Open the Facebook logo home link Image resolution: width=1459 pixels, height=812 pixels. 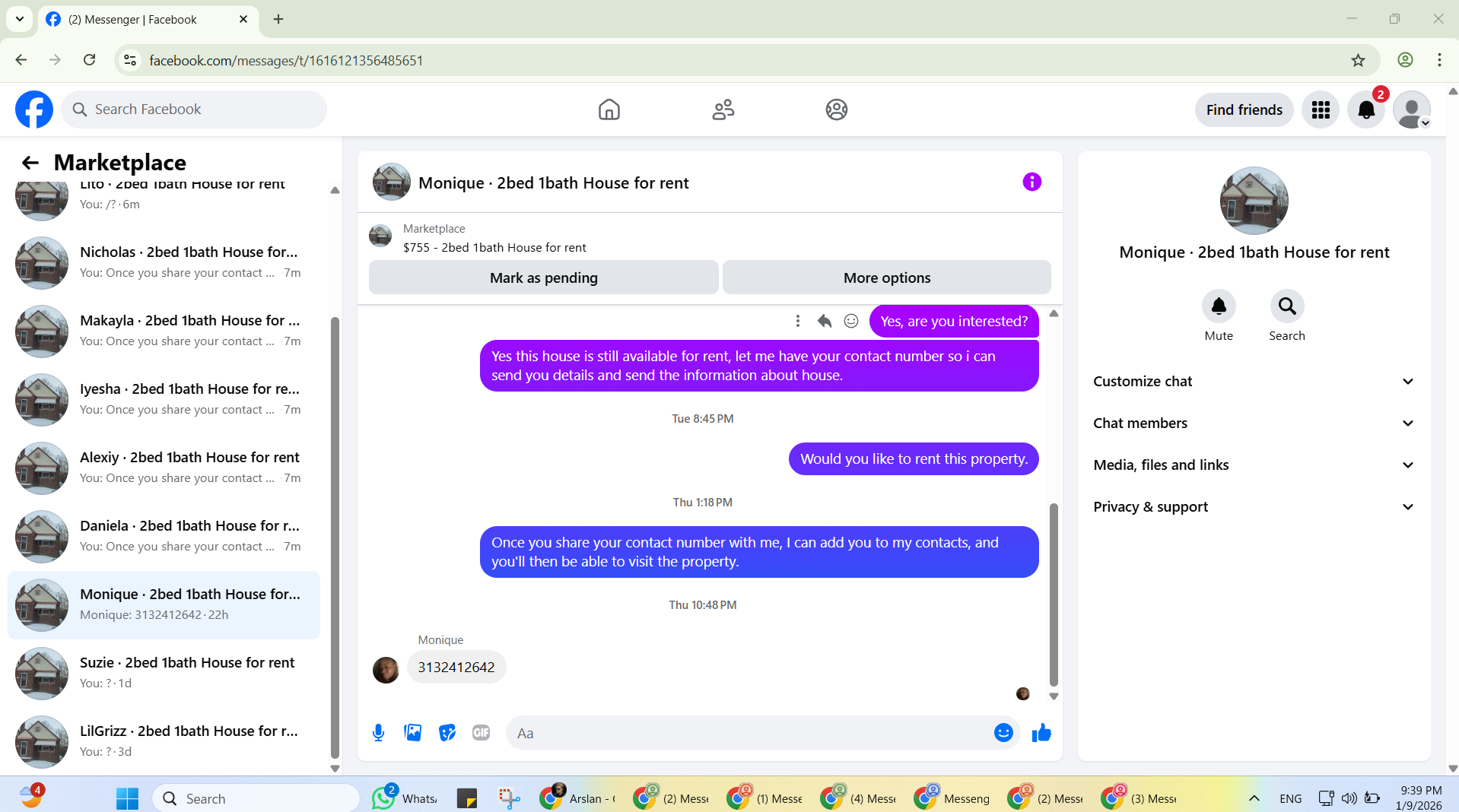[34, 109]
